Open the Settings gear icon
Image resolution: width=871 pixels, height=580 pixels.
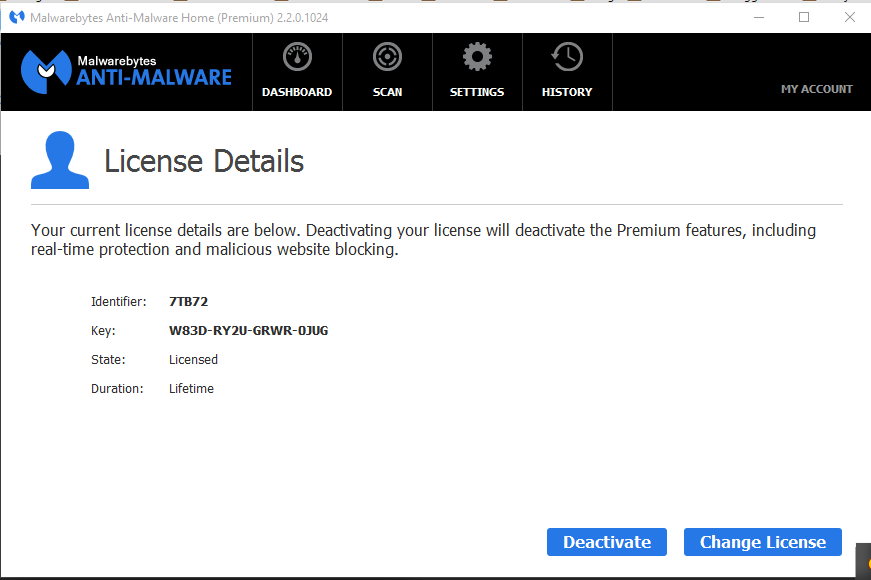coord(477,56)
